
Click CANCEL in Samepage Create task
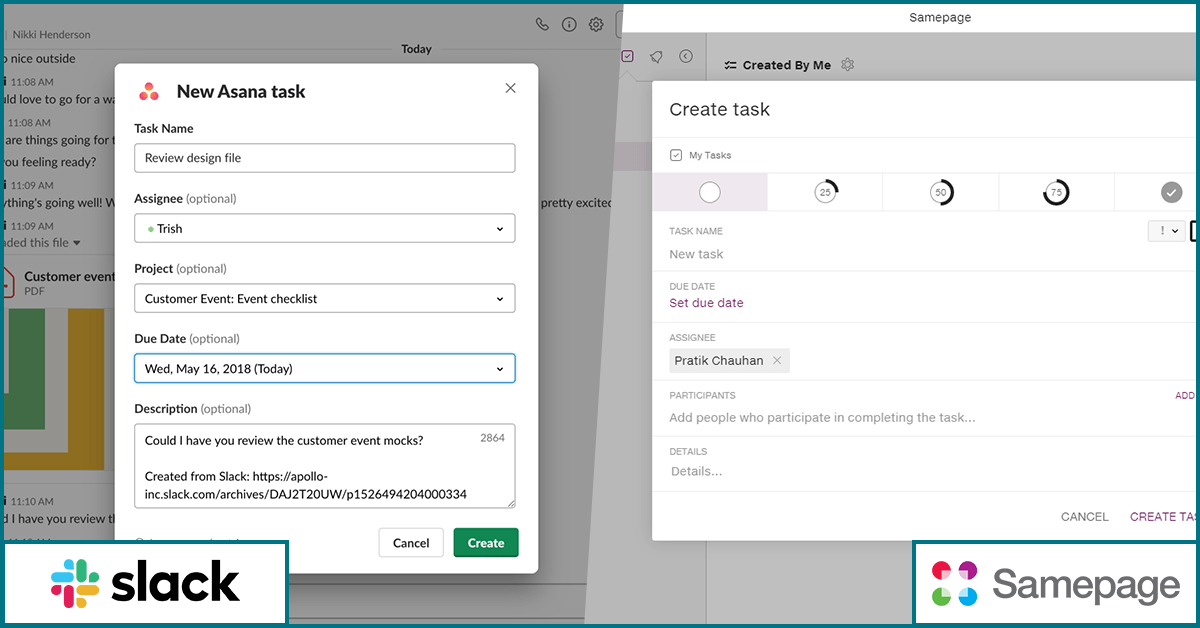pyautogui.click(x=1085, y=517)
